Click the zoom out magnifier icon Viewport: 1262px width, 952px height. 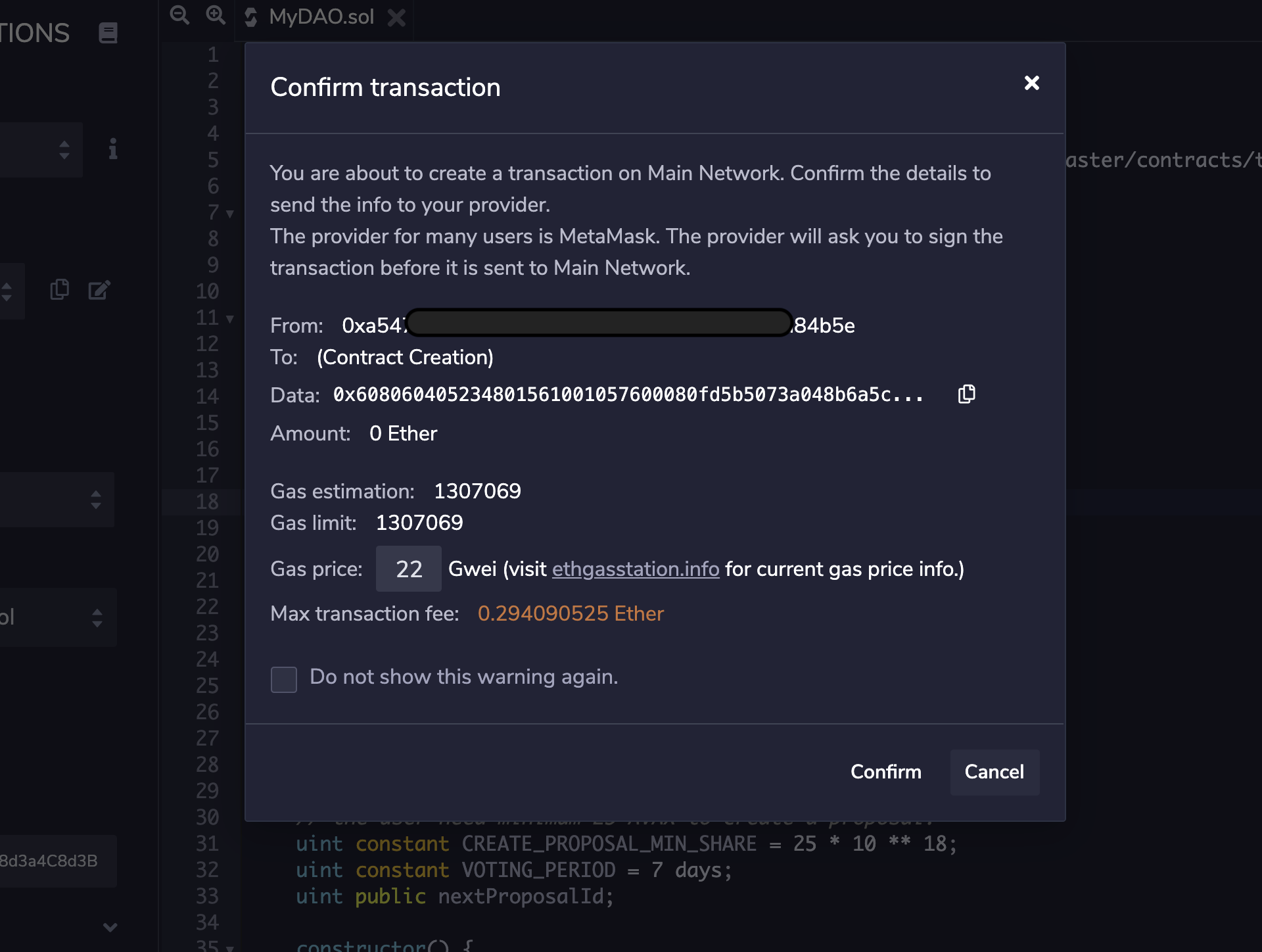pyautogui.click(x=179, y=15)
